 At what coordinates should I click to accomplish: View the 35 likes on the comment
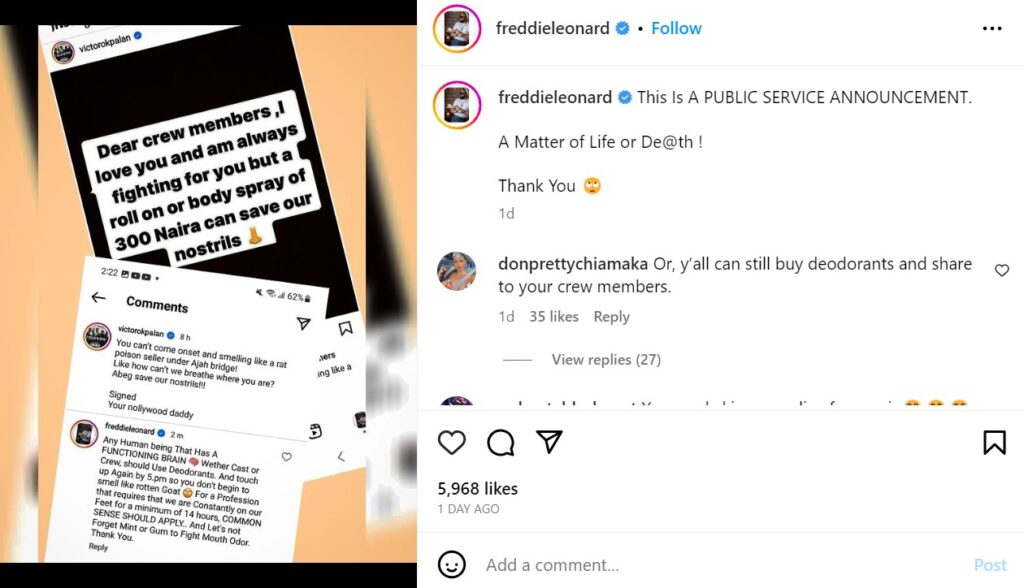click(554, 316)
